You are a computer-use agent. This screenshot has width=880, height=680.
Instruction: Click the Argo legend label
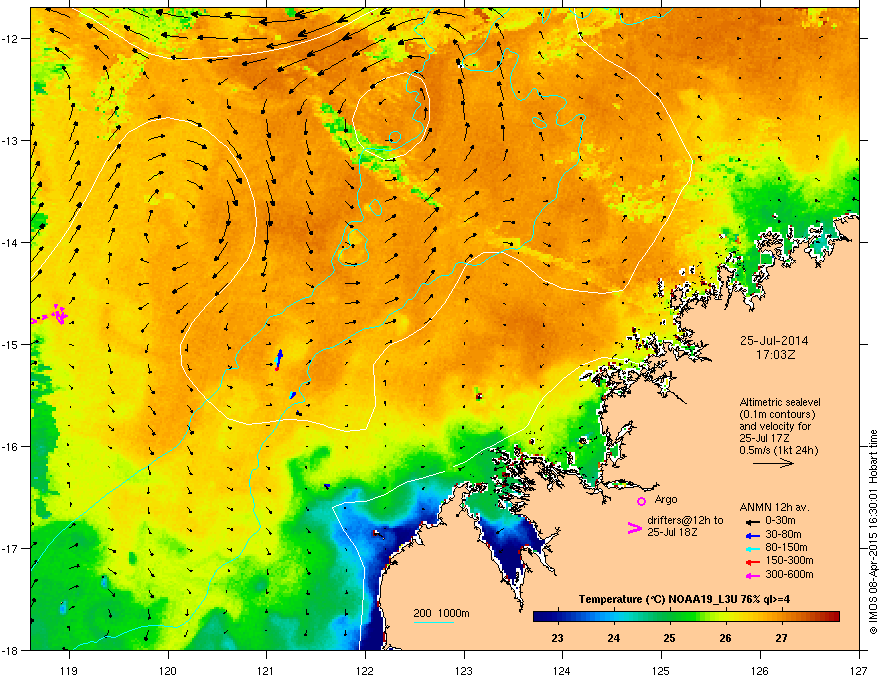[666, 499]
